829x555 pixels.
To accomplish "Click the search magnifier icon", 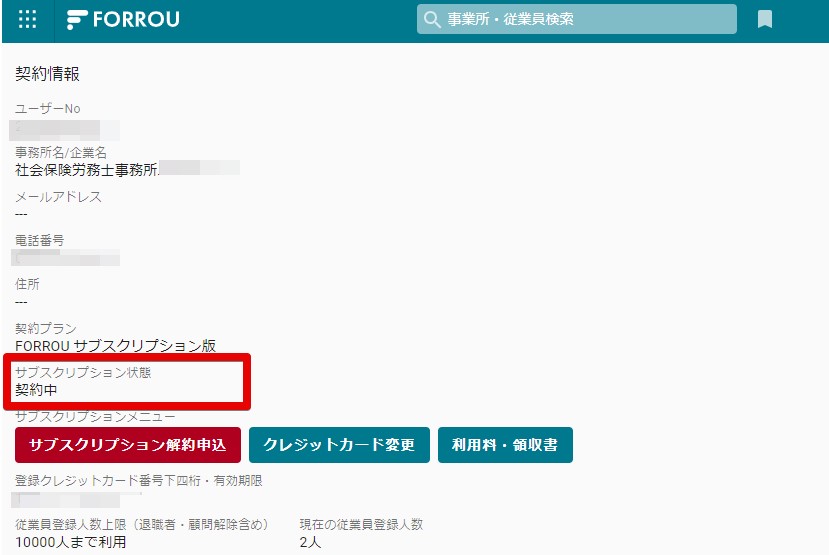I will click(x=432, y=20).
